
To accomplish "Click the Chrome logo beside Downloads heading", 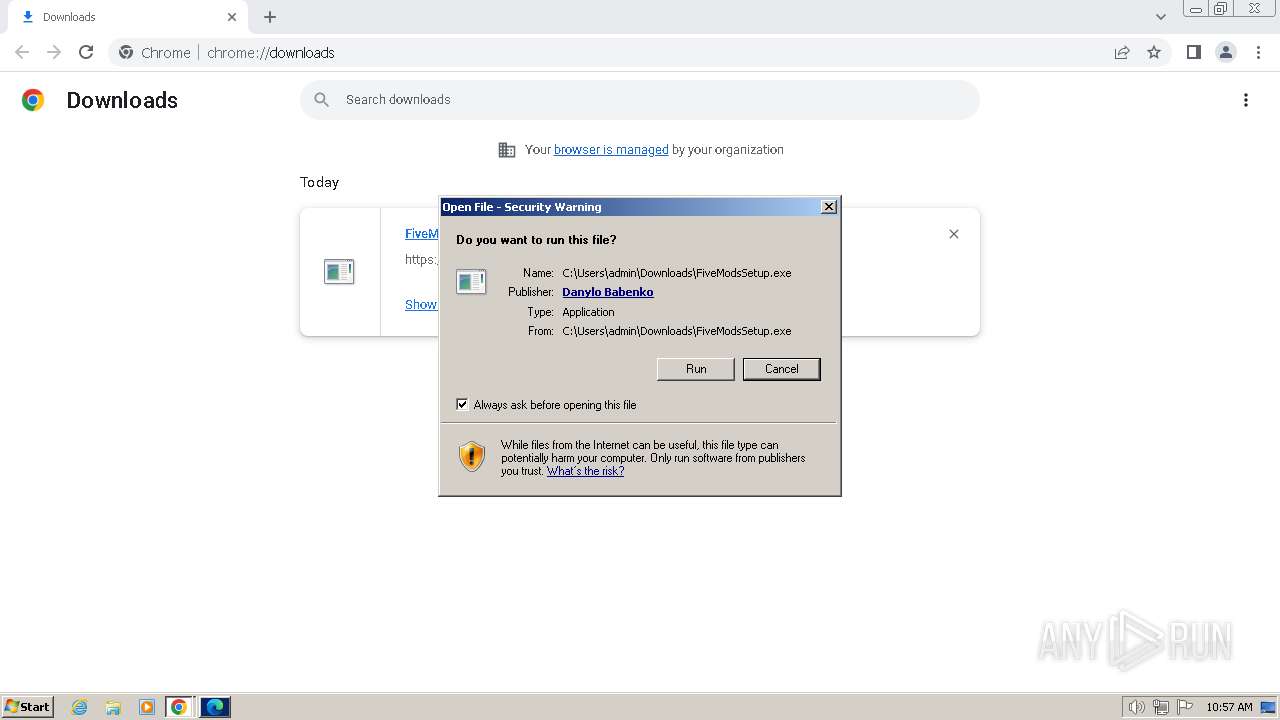I will [33, 100].
